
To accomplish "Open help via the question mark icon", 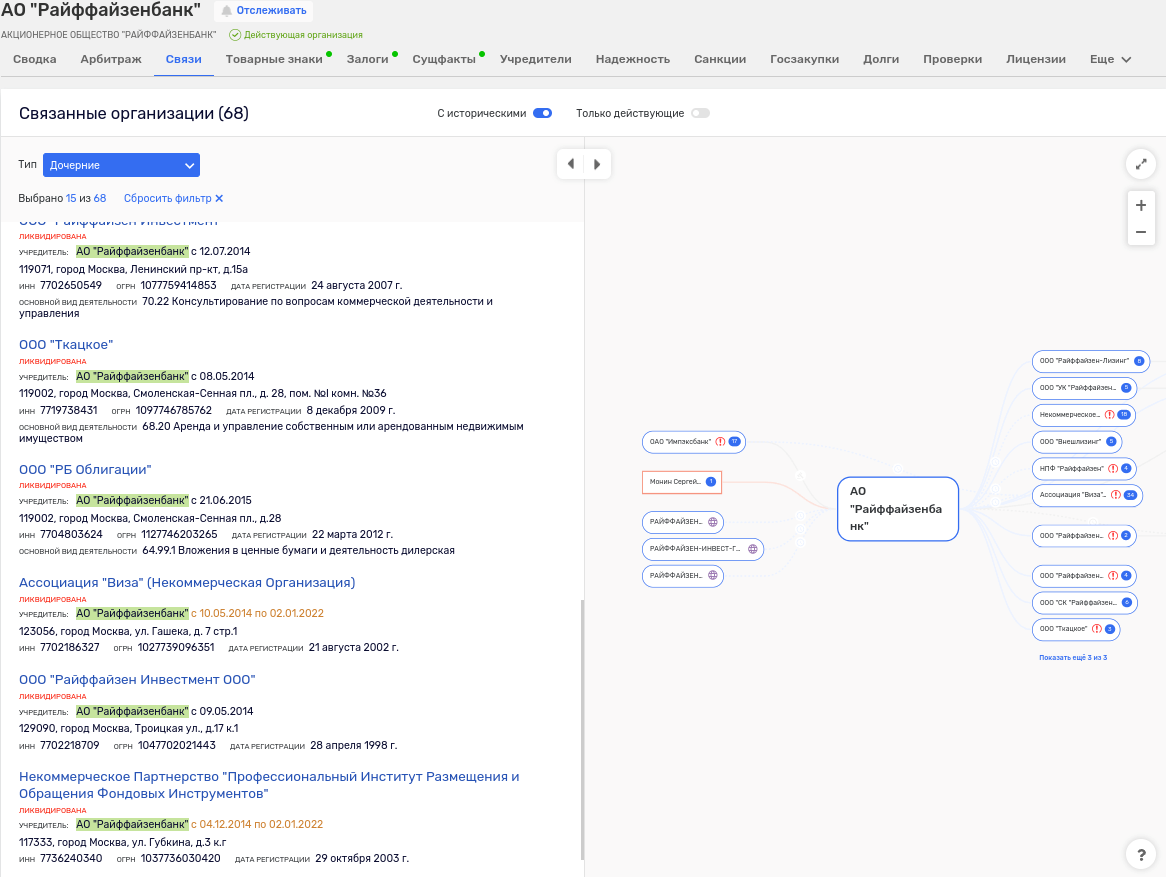I will coord(1141,854).
